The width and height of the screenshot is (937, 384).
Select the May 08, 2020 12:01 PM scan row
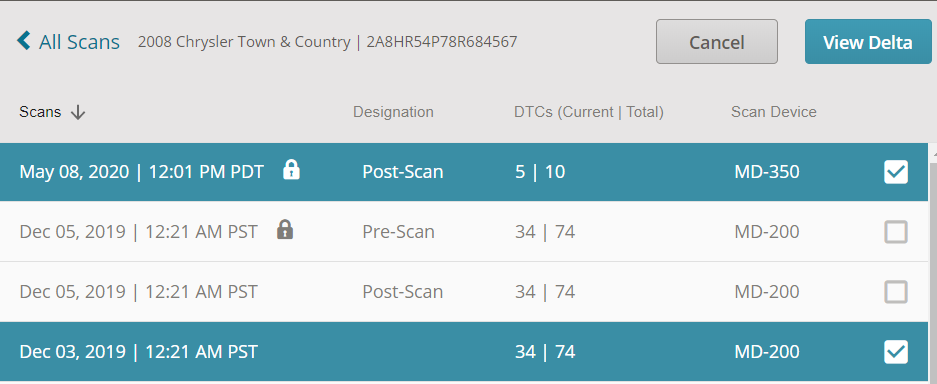(x=464, y=172)
